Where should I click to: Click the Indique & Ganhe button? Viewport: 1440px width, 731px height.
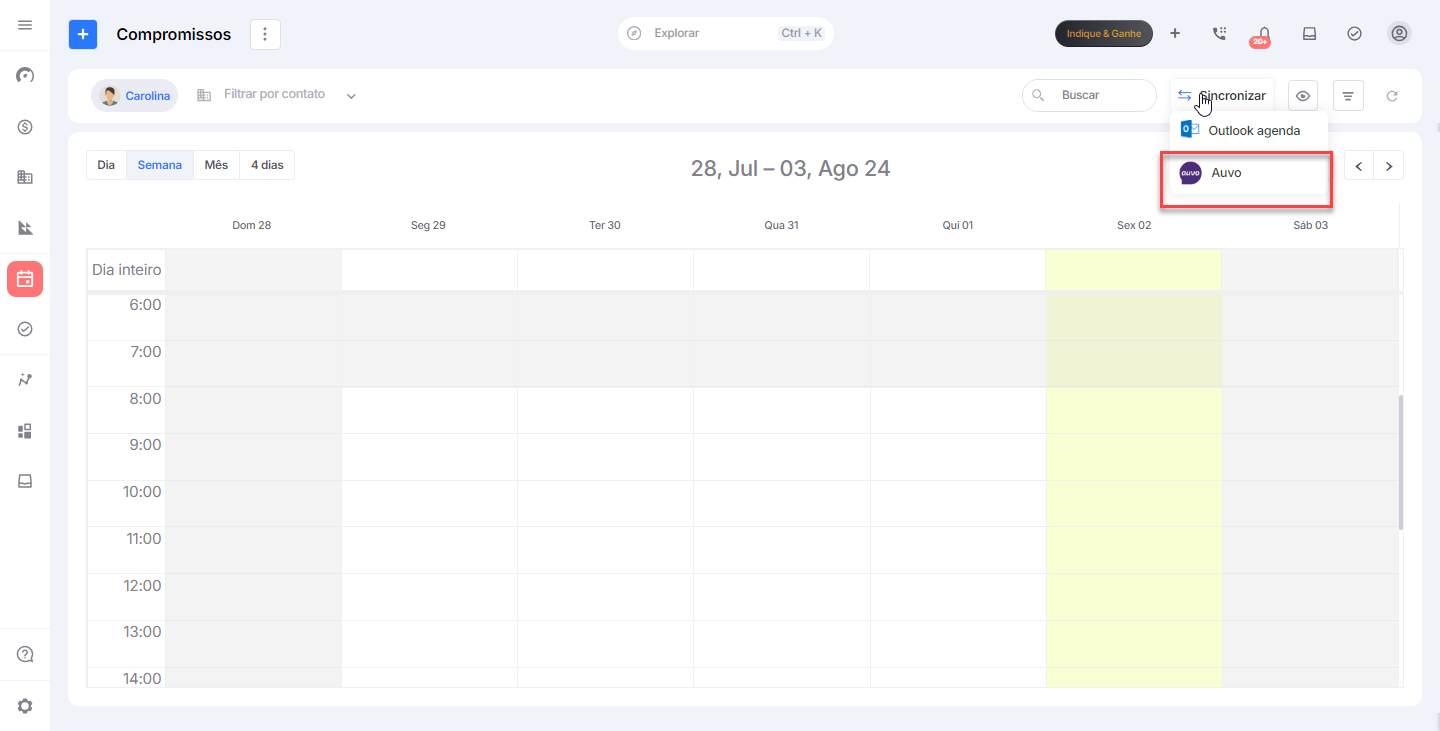(1103, 34)
